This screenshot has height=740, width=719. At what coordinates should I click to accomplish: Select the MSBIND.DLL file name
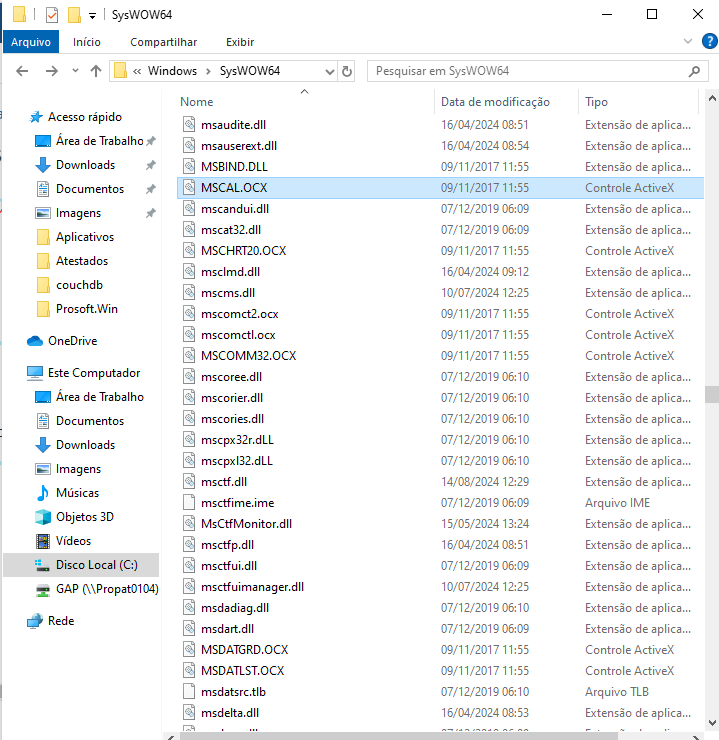234,167
